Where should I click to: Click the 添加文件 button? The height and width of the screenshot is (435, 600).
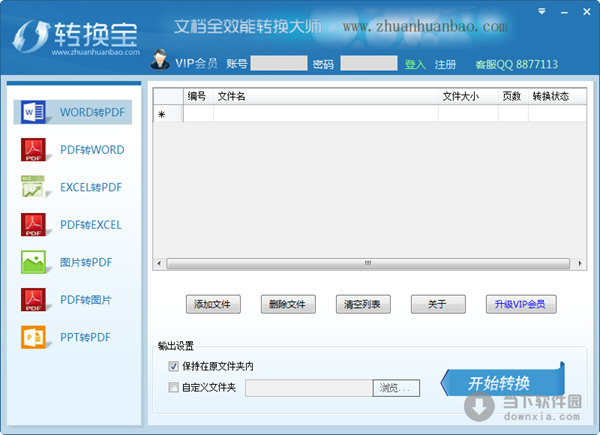(x=213, y=304)
